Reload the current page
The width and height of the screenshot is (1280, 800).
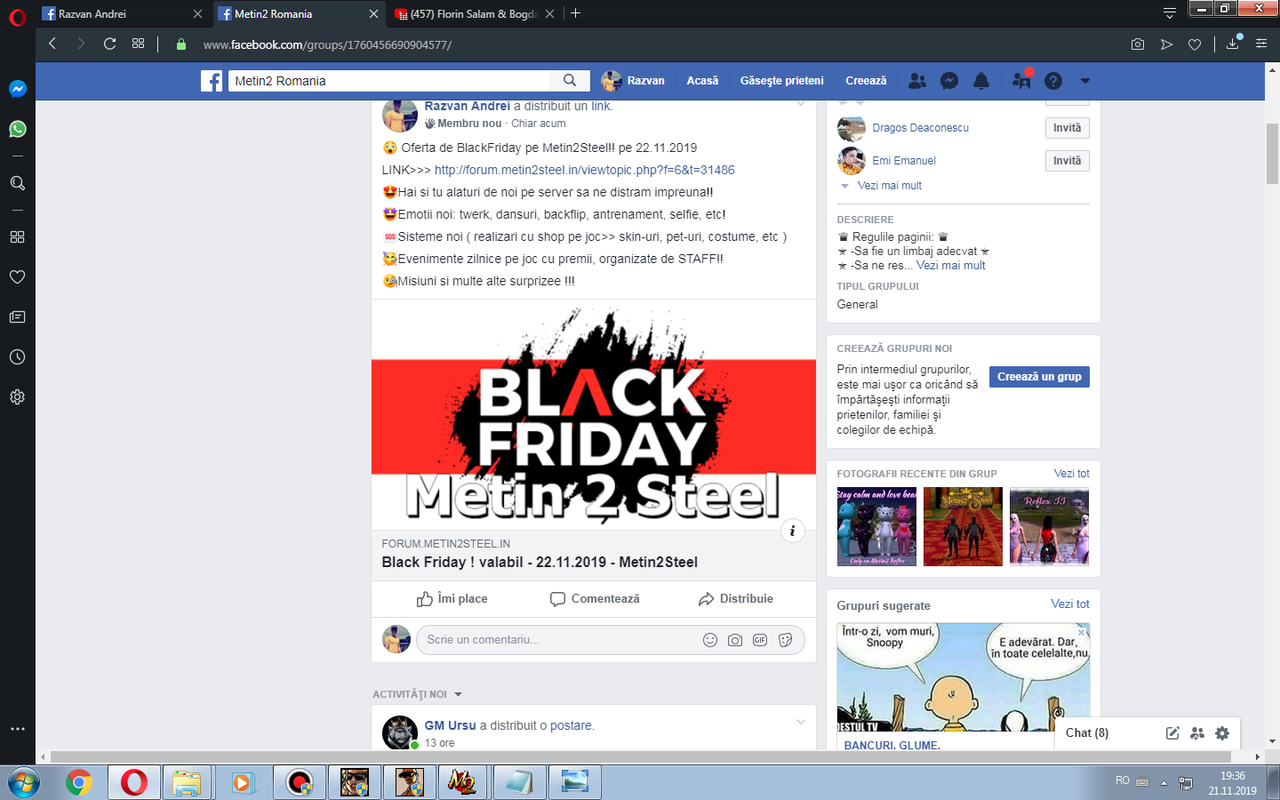point(110,44)
